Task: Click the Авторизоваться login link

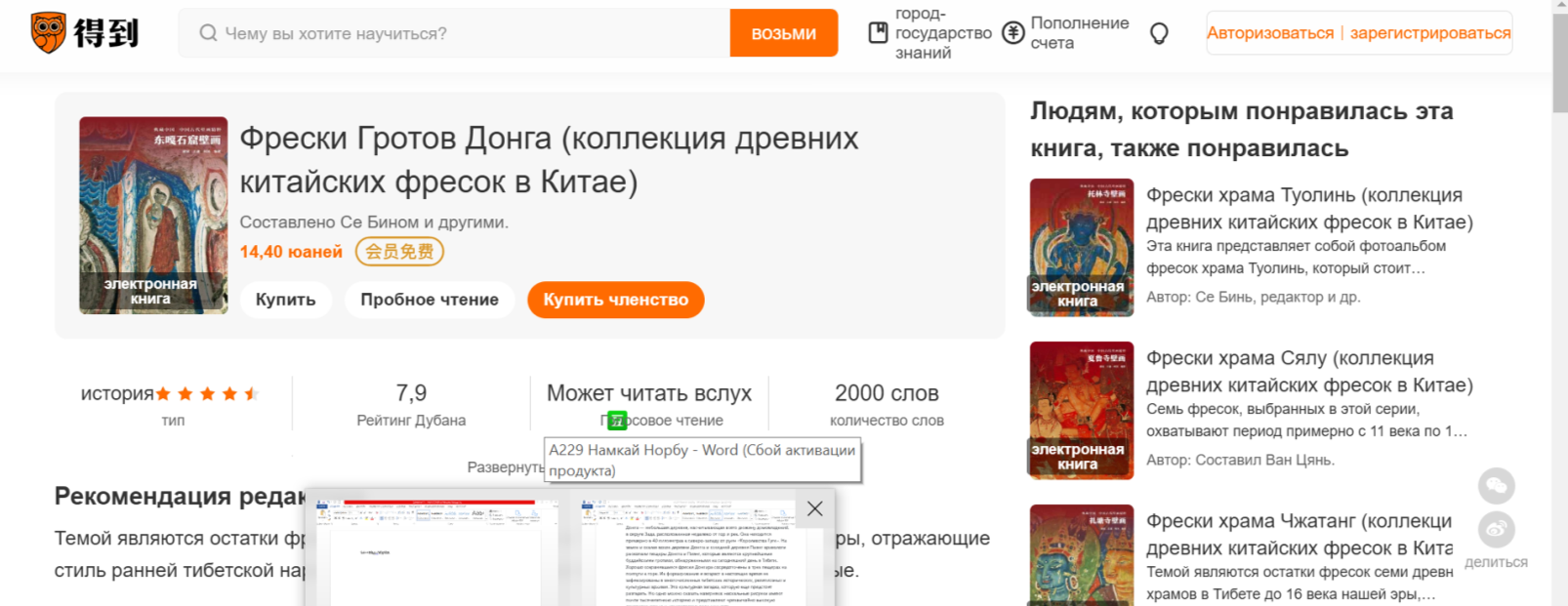Action: (x=1269, y=33)
